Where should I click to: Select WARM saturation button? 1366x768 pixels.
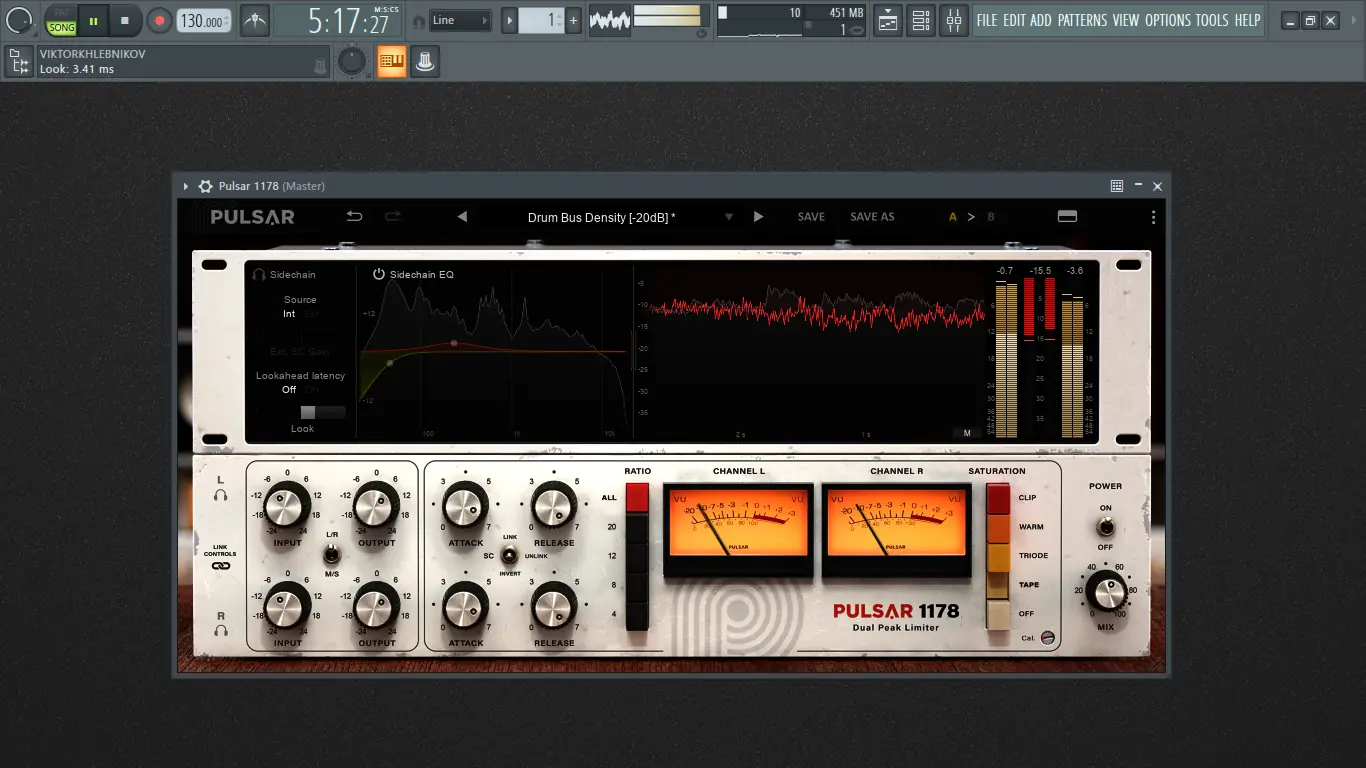pos(998,527)
